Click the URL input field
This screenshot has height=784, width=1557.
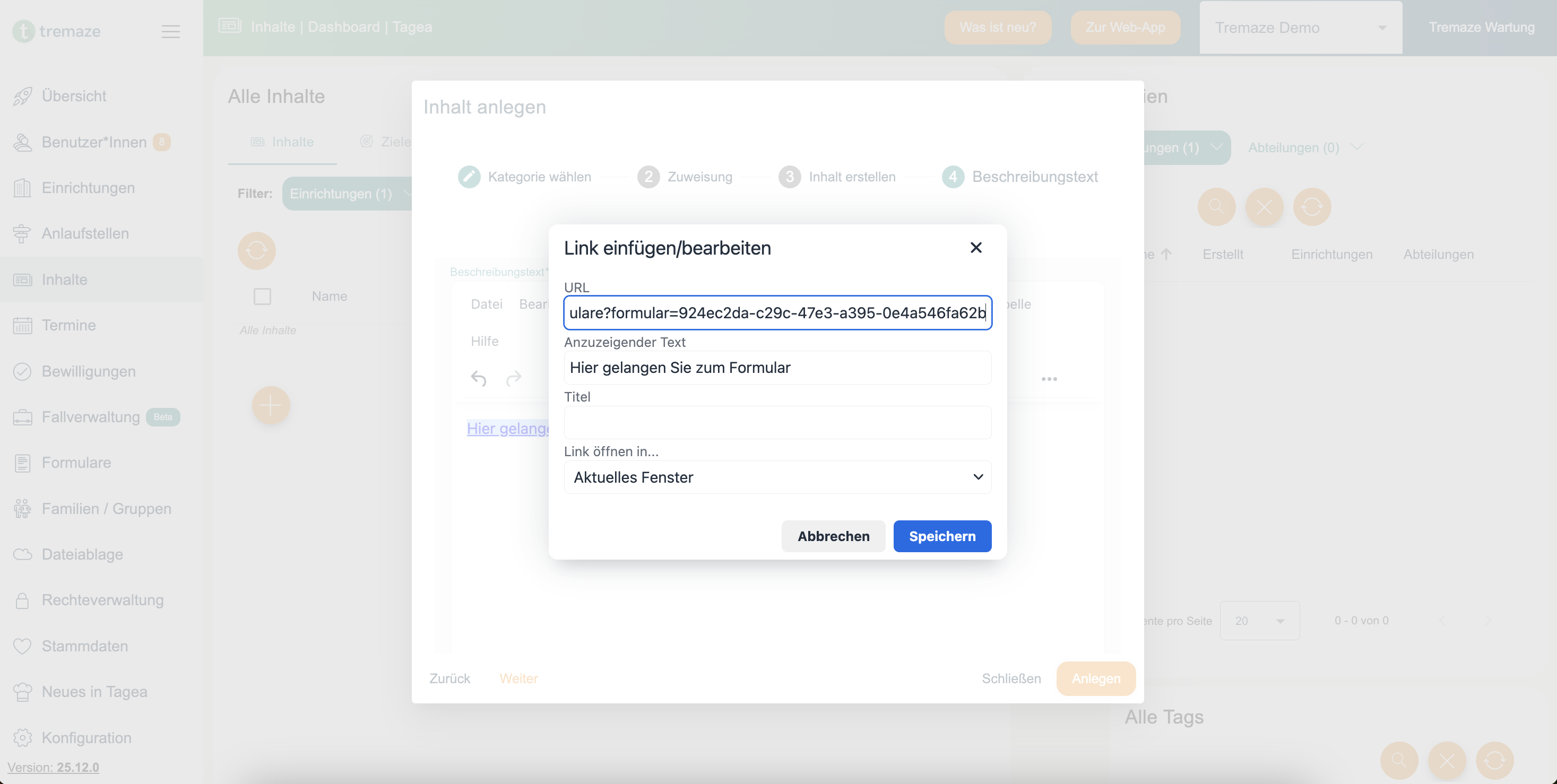[x=777, y=312]
